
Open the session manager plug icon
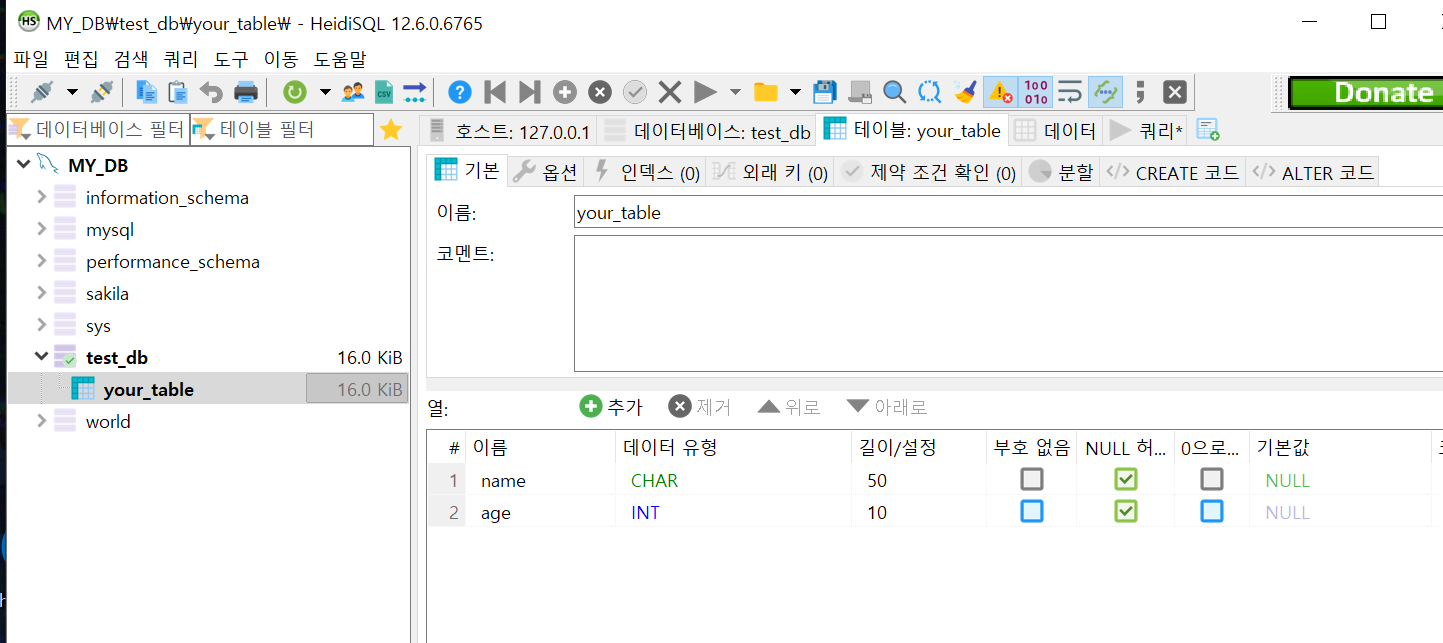click(41, 93)
